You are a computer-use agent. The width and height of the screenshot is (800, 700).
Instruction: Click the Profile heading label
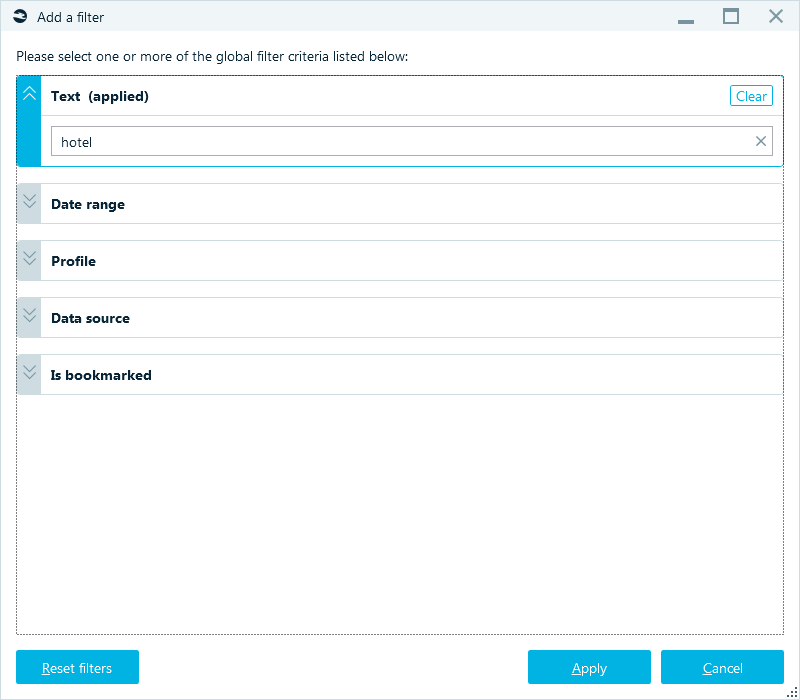(73, 261)
